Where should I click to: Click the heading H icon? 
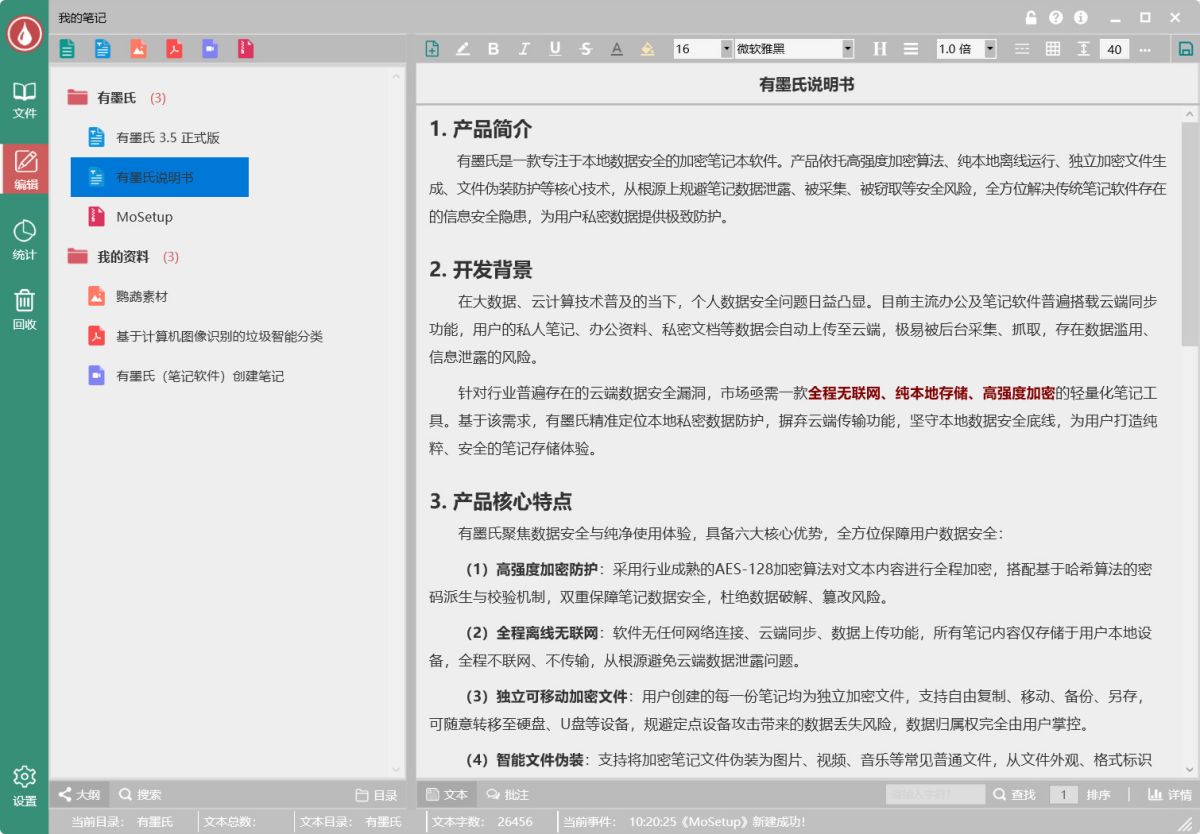(880, 48)
